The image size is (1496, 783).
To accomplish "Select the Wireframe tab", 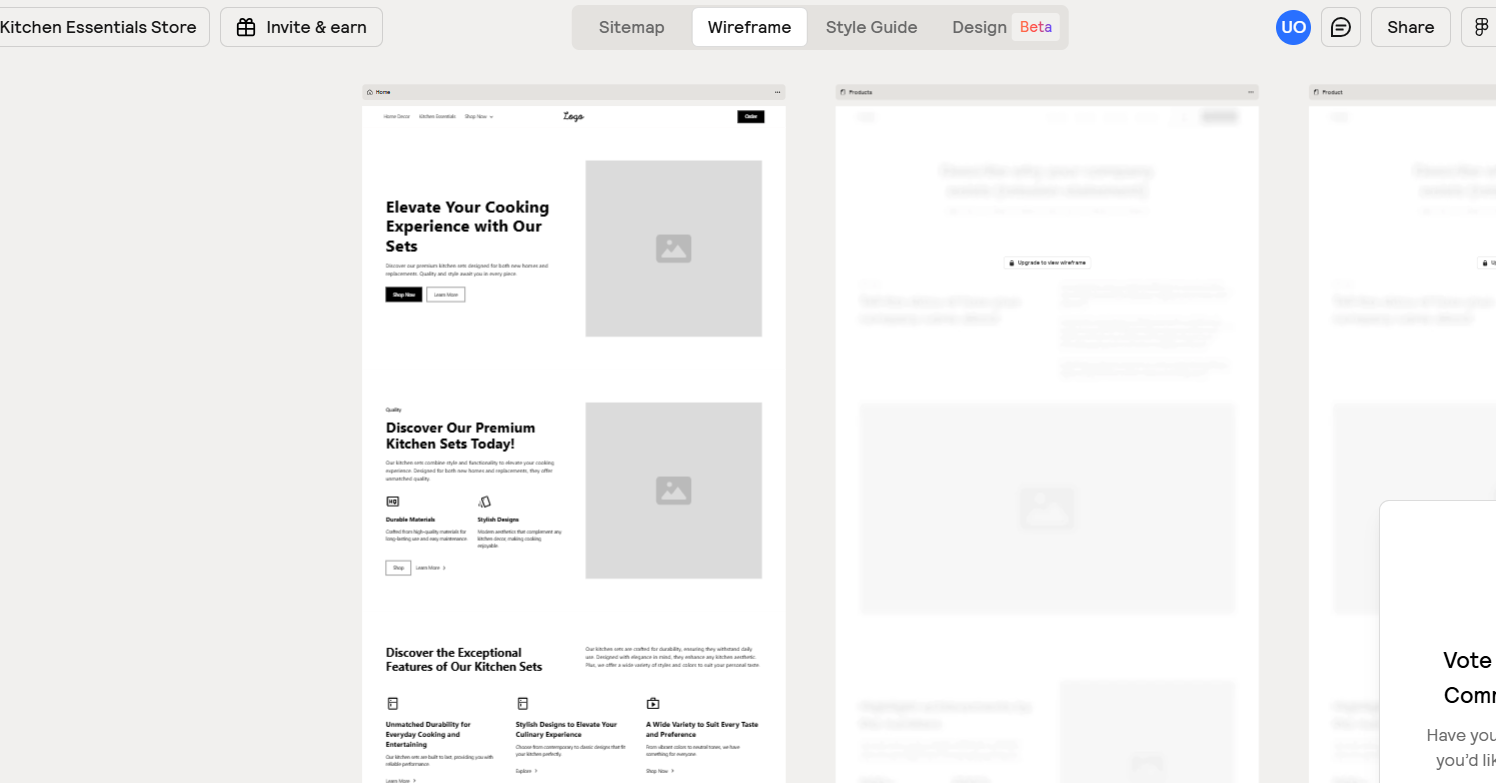I will point(749,27).
